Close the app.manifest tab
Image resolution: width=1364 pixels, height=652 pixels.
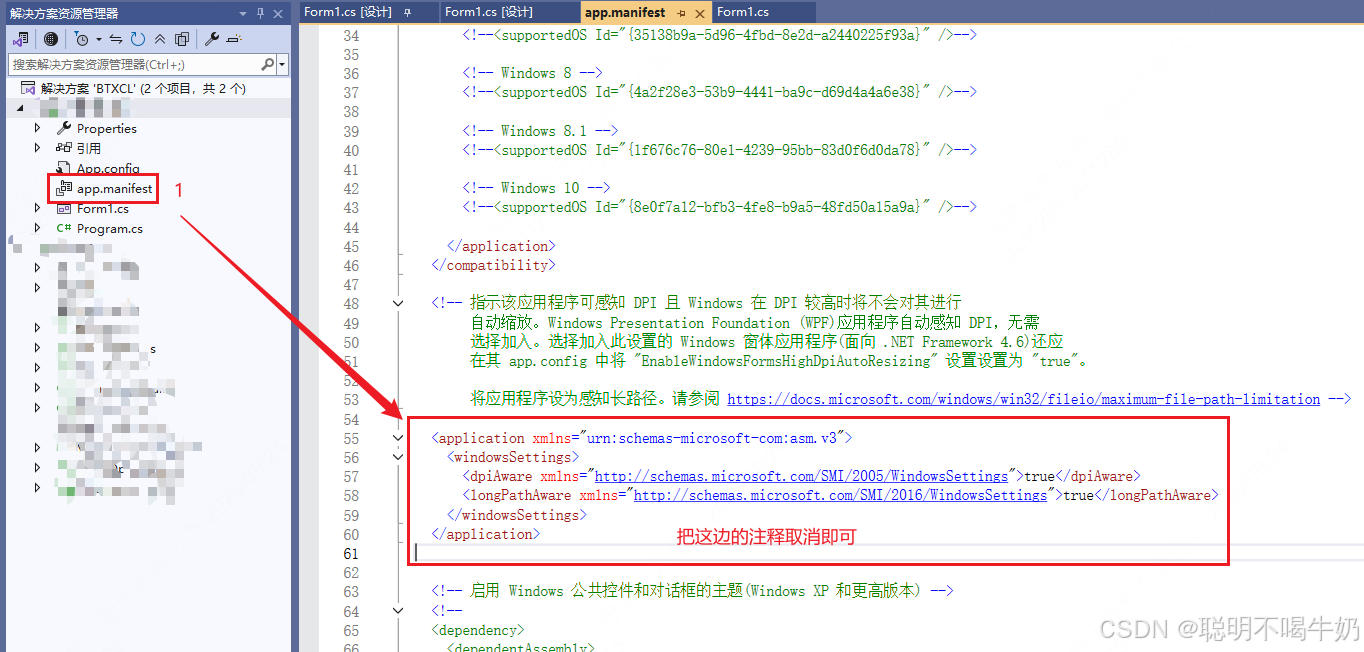tap(699, 12)
